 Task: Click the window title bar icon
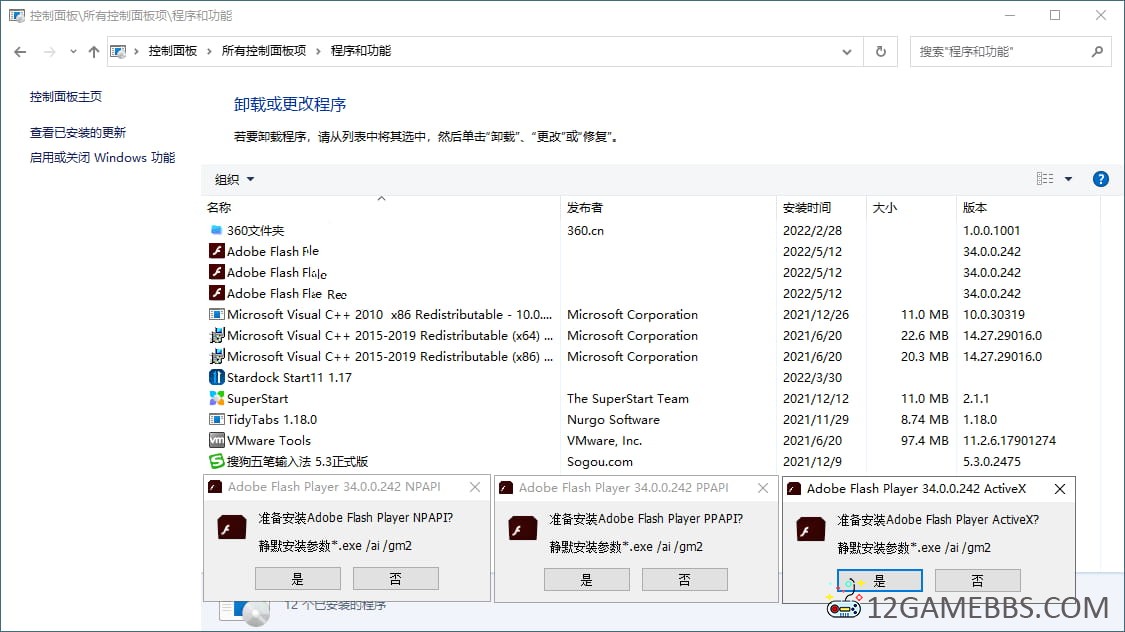point(17,15)
